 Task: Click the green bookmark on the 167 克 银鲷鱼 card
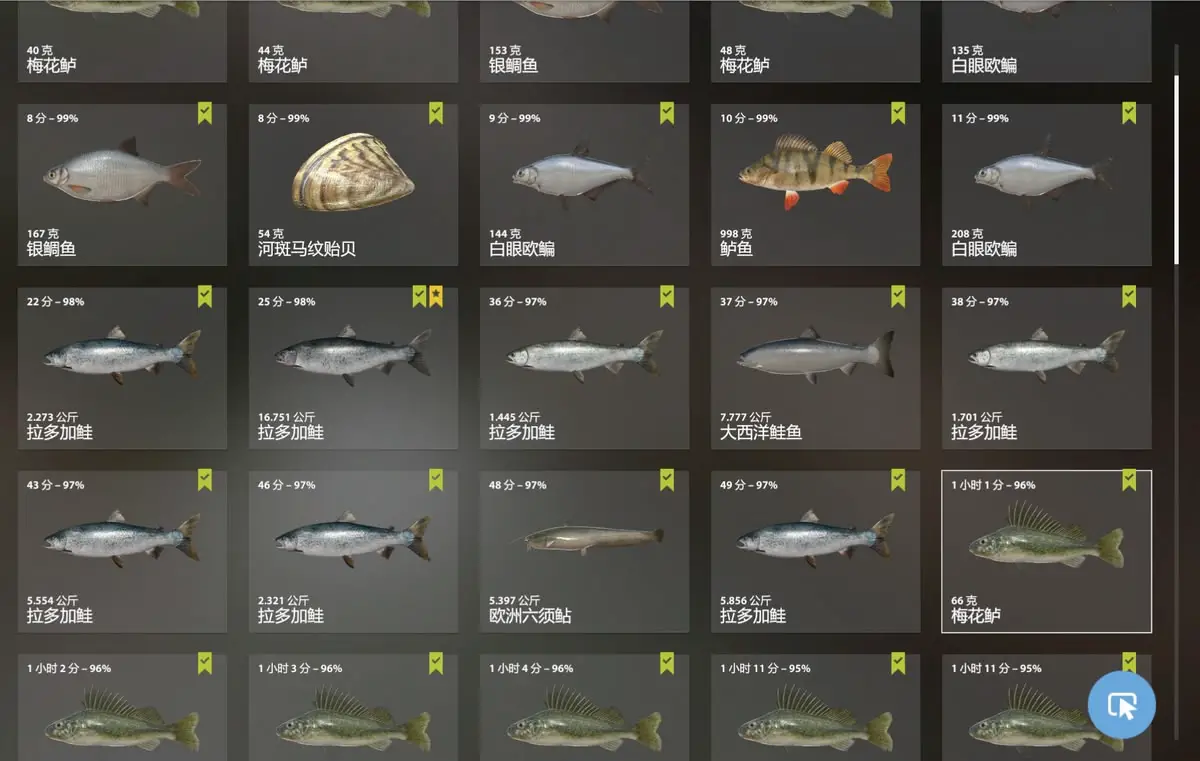coord(205,112)
